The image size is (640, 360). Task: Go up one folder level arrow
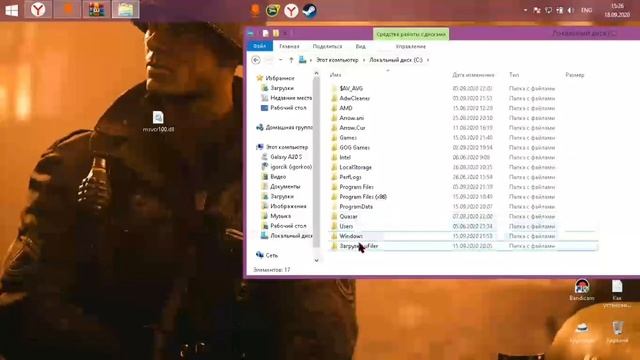pos(291,60)
